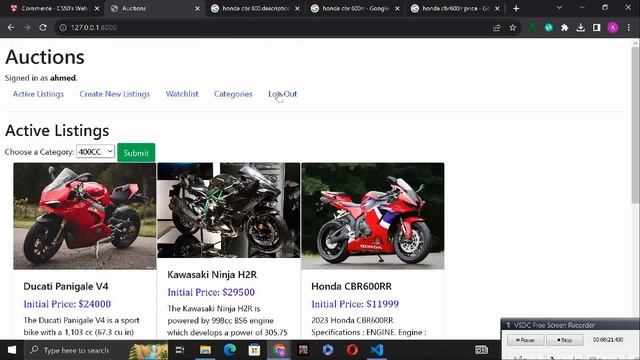640x360 pixels.
Task: Toggle the browser side panel icon
Action: point(596,27)
